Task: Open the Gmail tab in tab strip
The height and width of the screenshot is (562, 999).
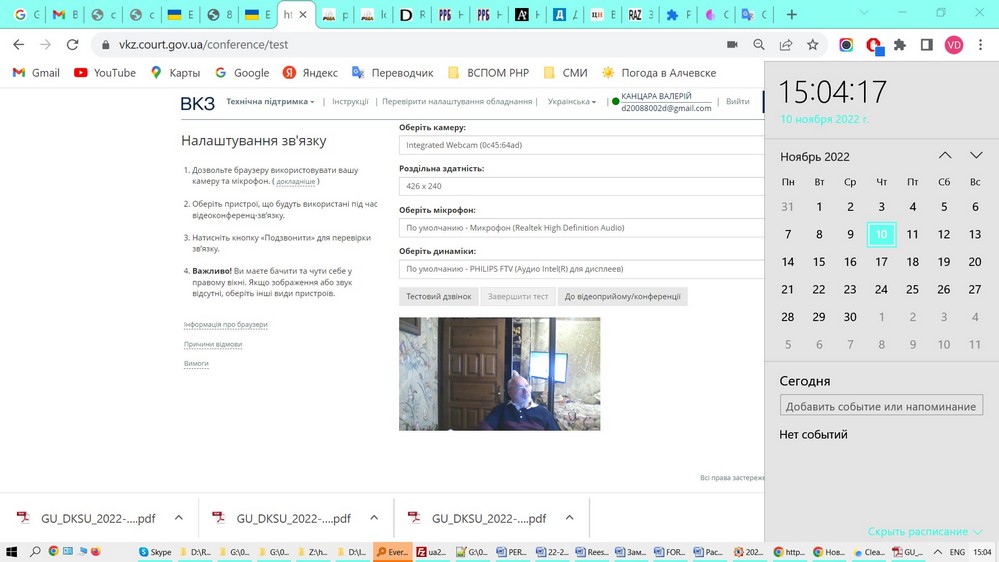Action: click(x=64, y=15)
